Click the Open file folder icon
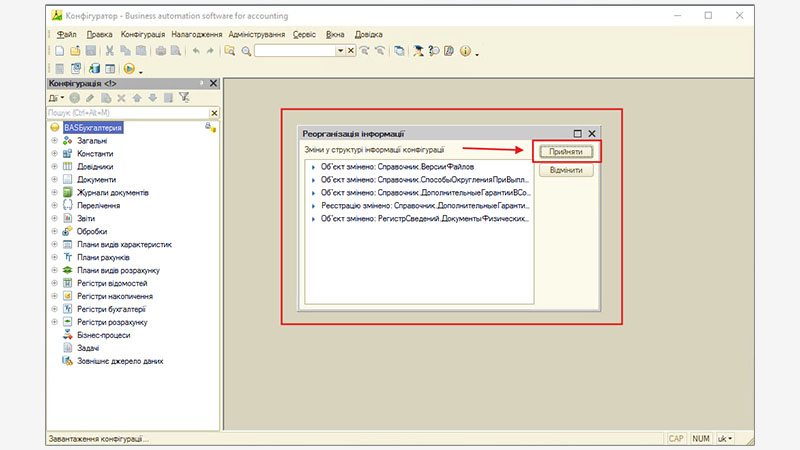The height and width of the screenshot is (450, 800). point(75,50)
